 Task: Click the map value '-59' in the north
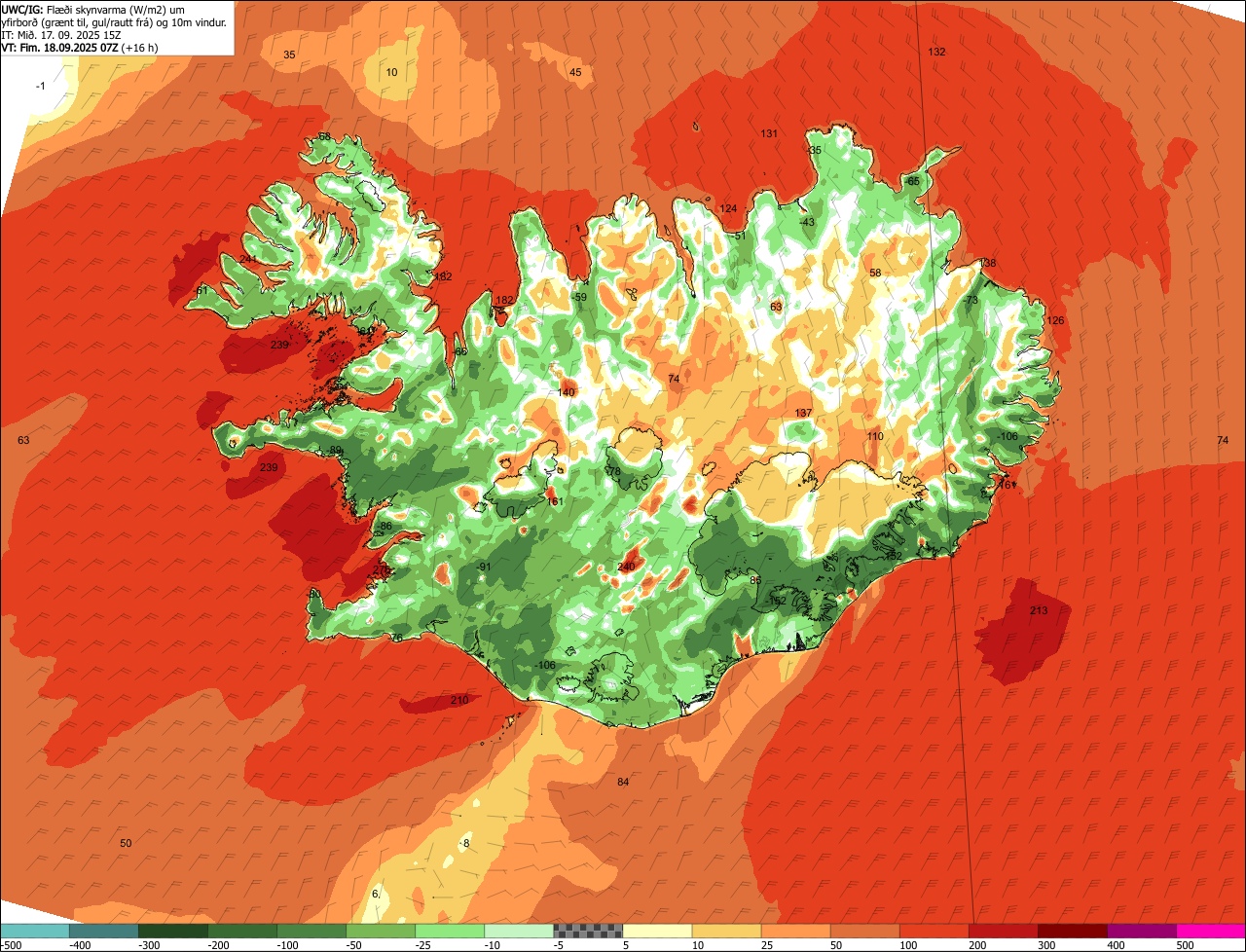point(579,297)
